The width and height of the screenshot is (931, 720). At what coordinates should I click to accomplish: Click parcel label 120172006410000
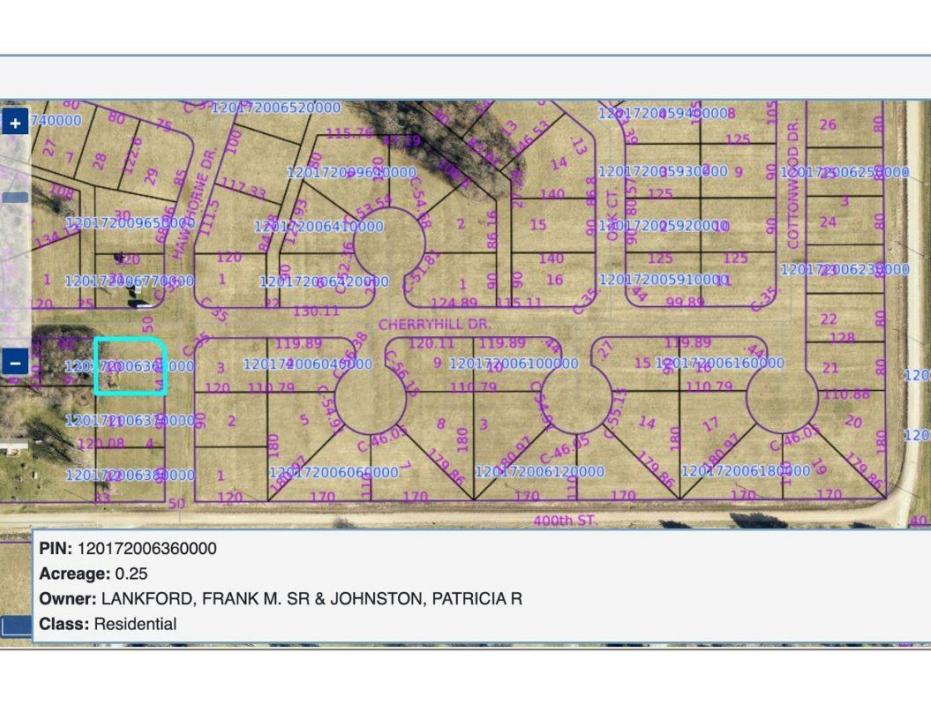[319, 227]
